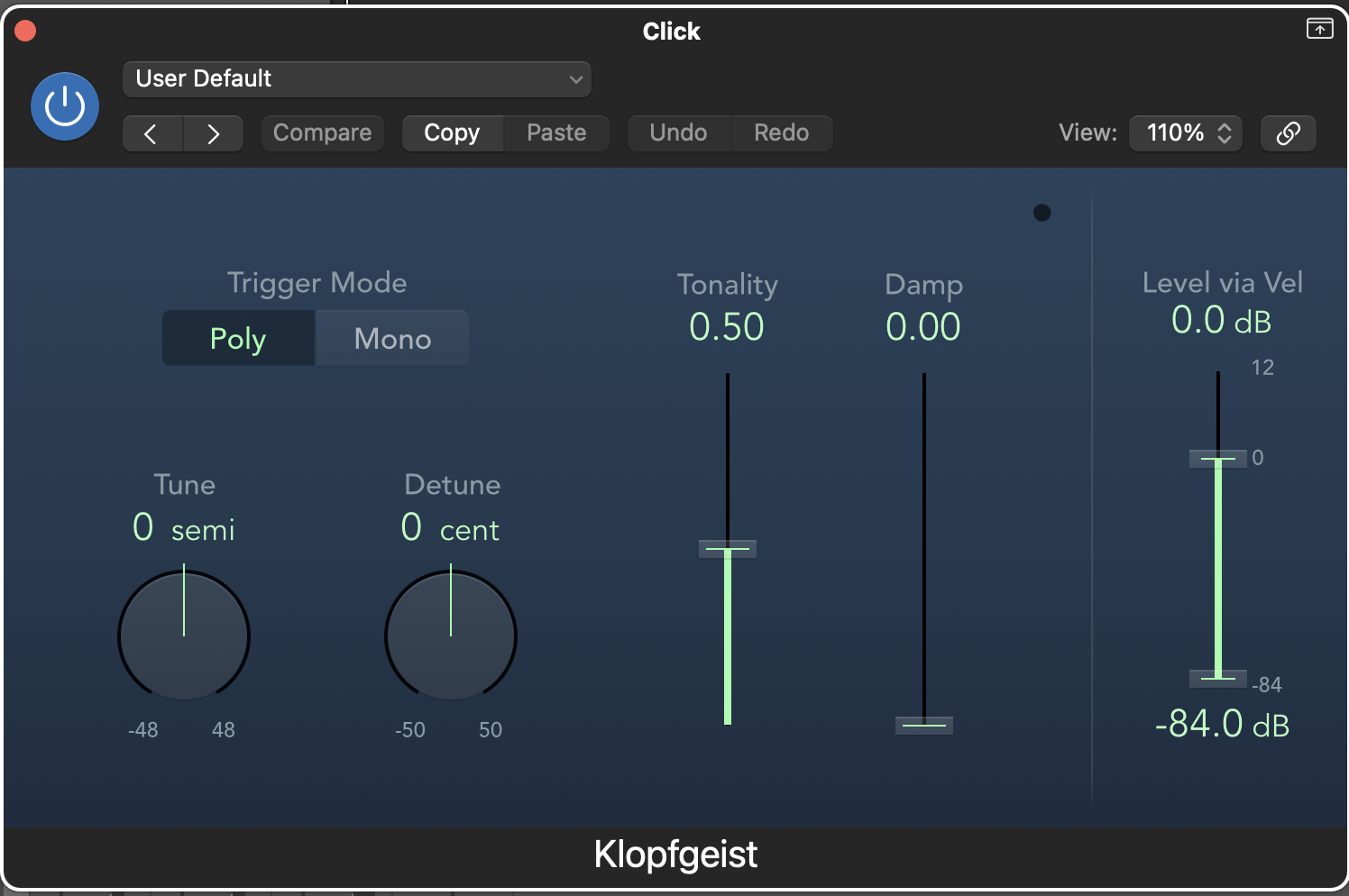Select the previous preset arrow
Screen dimensions: 1349x896
click(151, 134)
